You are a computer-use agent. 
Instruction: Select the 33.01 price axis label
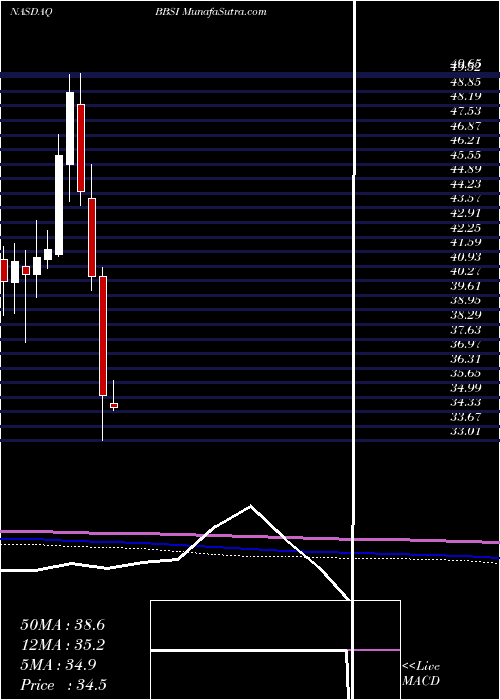(465, 431)
